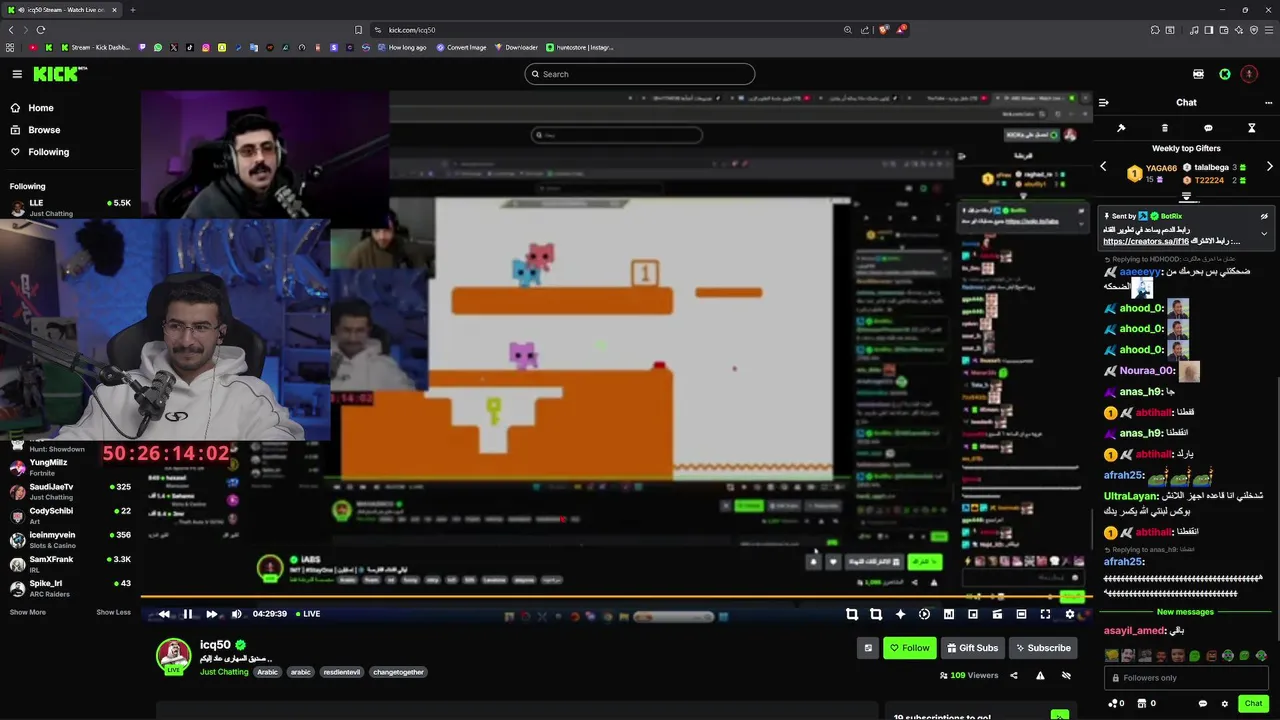
Task: Rewind the stream playback
Action: coord(164,614)
